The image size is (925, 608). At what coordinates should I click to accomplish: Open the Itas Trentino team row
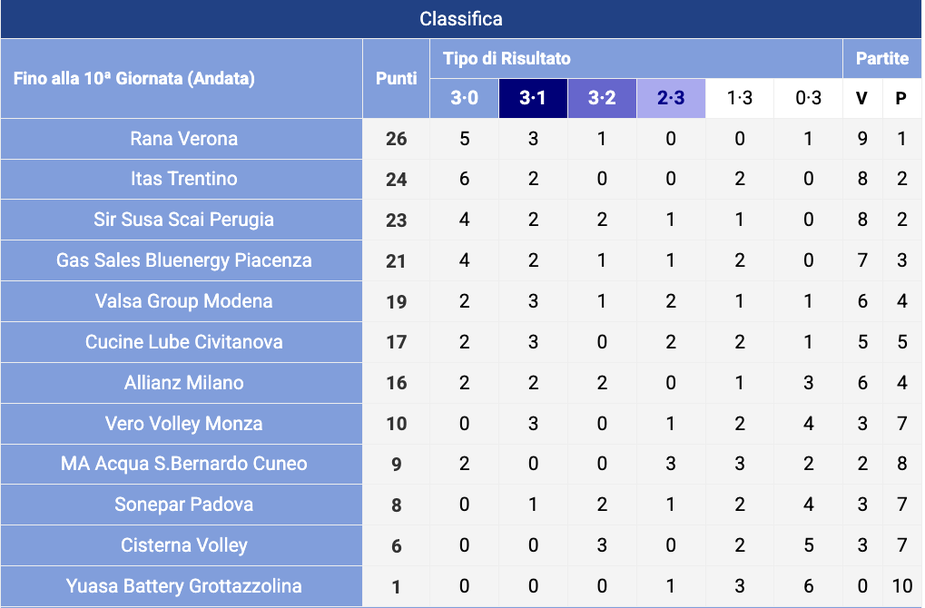(x=184, y=179)
